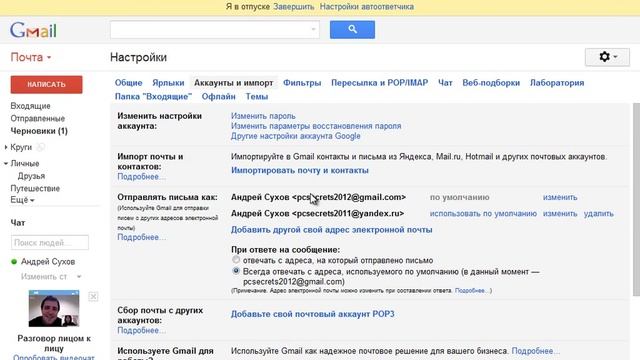Open the Аккаунты и импорт tab

(x=233, y=83)
